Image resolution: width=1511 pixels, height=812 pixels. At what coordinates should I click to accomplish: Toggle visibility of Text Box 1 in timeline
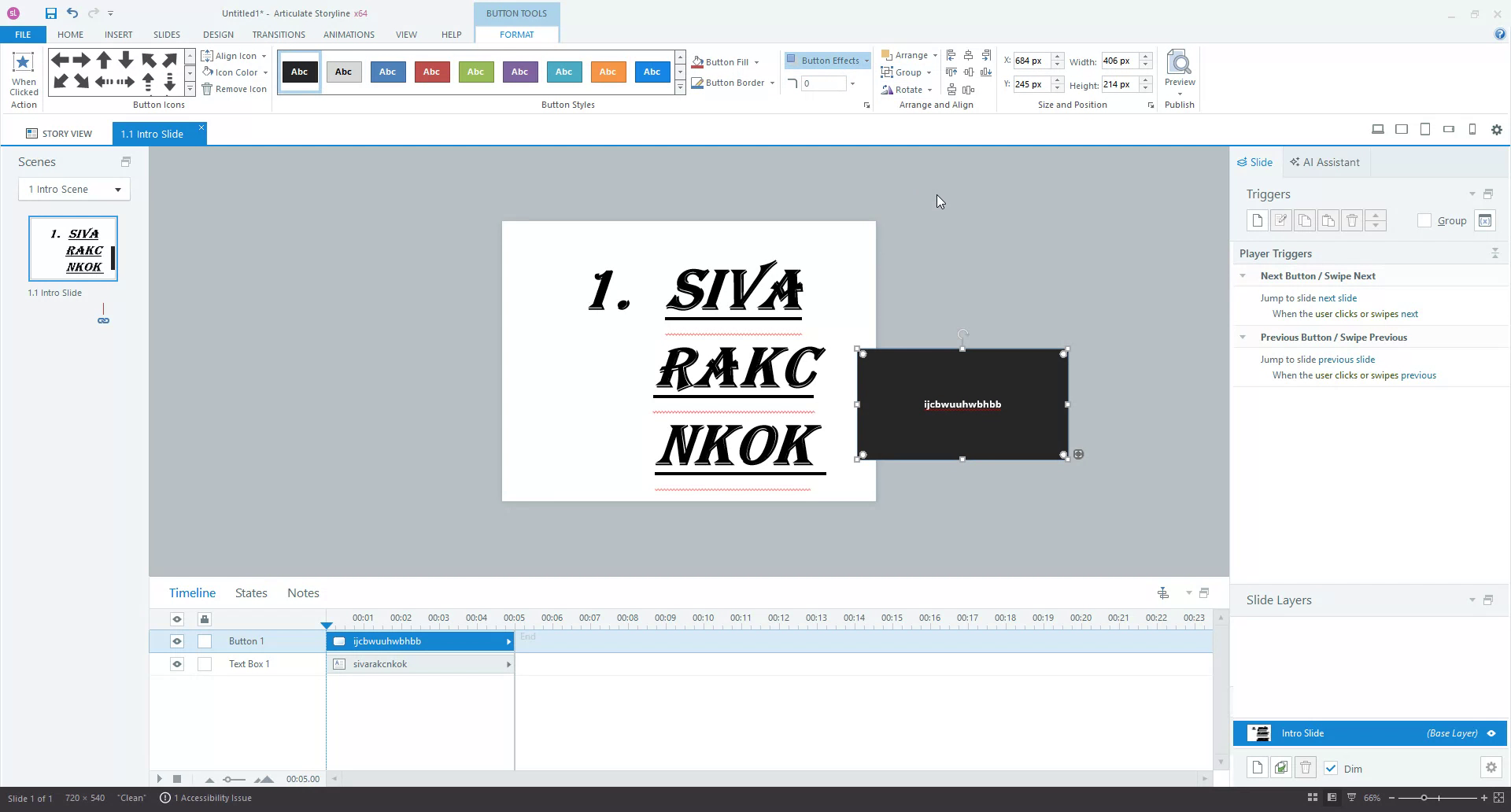(176, 664)
